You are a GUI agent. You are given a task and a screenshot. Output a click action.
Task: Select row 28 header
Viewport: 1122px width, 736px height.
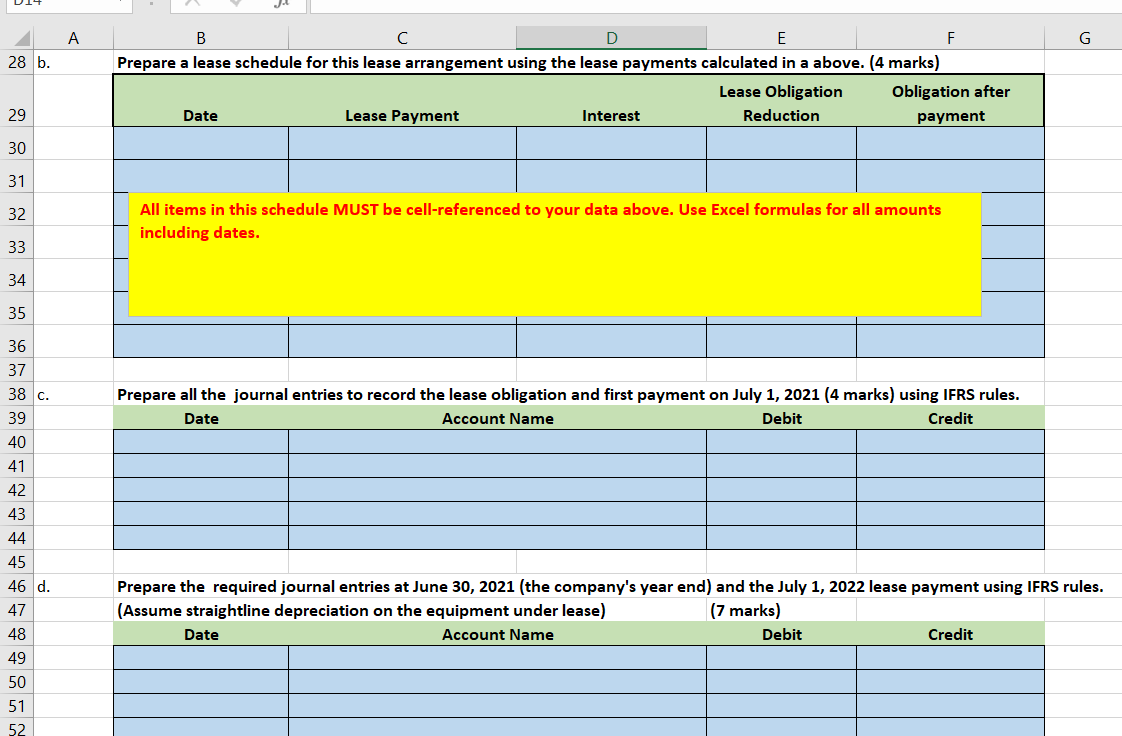[17, 62]
